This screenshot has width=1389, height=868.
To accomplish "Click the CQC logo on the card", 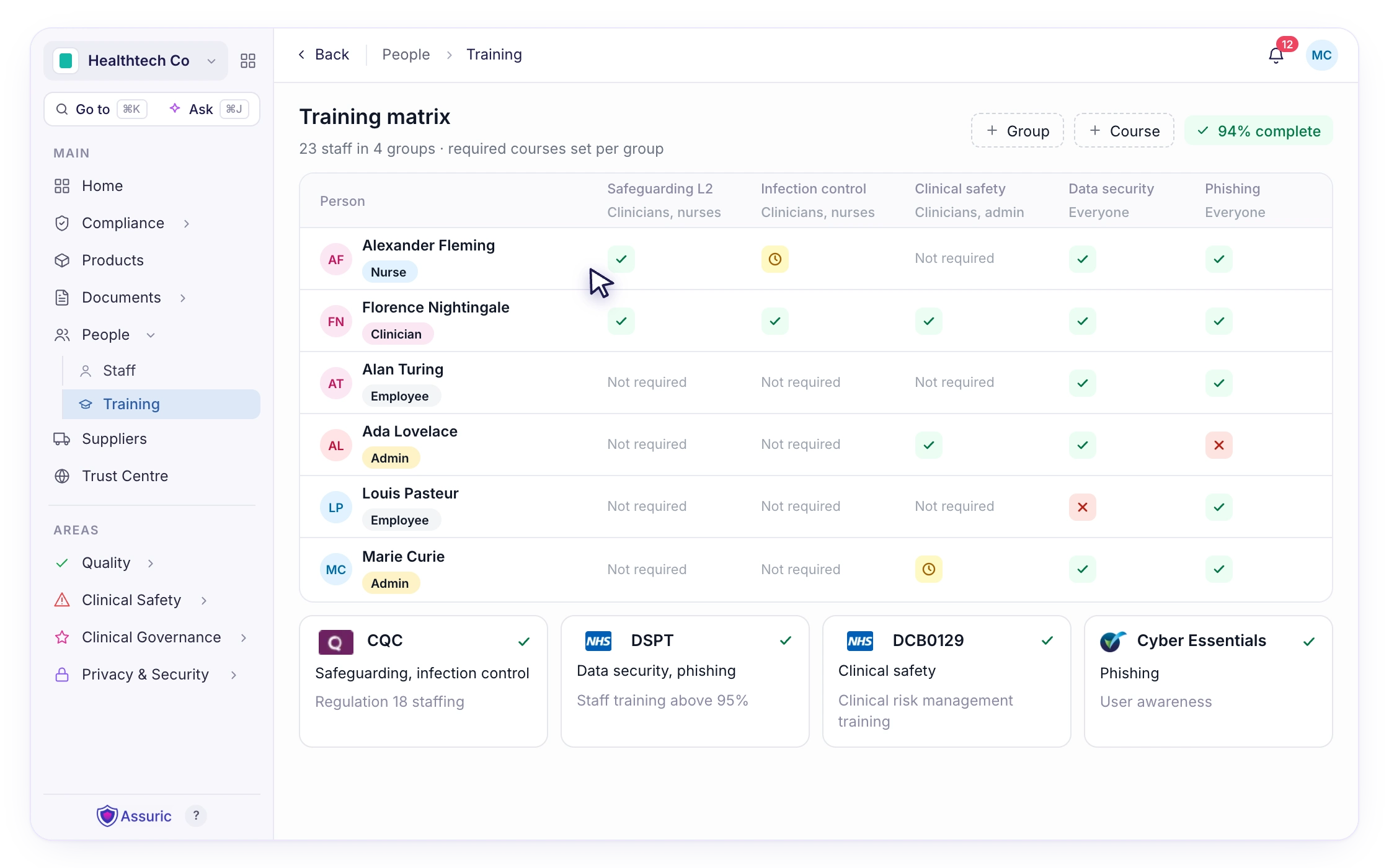I will point(335,642).
